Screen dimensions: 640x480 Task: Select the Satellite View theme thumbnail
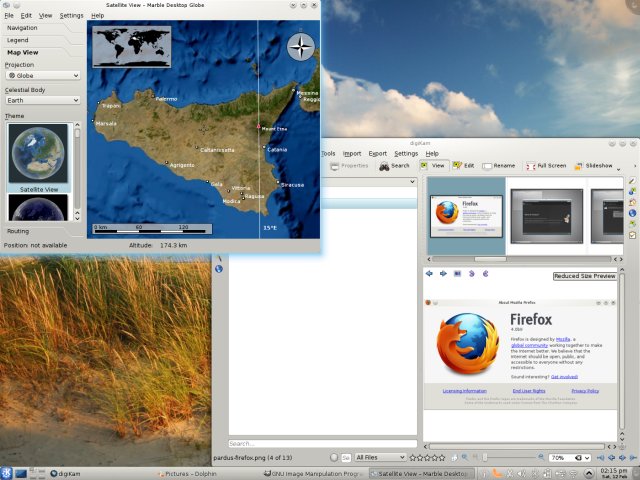tap(38, 158)
